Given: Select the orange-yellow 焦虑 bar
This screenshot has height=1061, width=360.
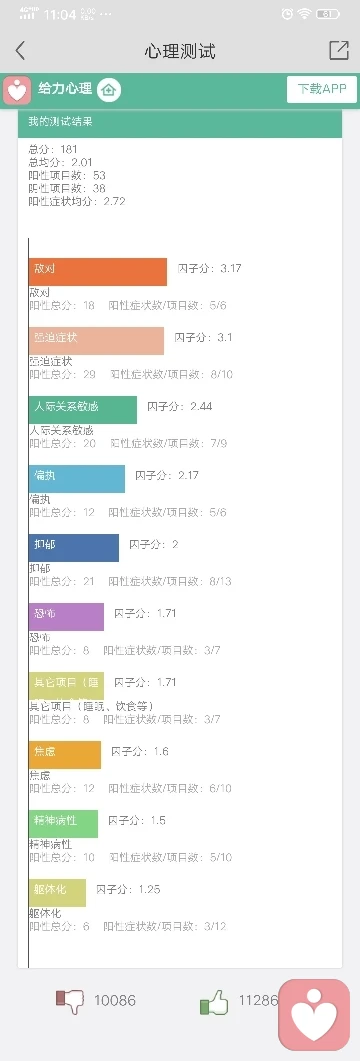Looking at the screenshot, I should (x=64, y=754).
